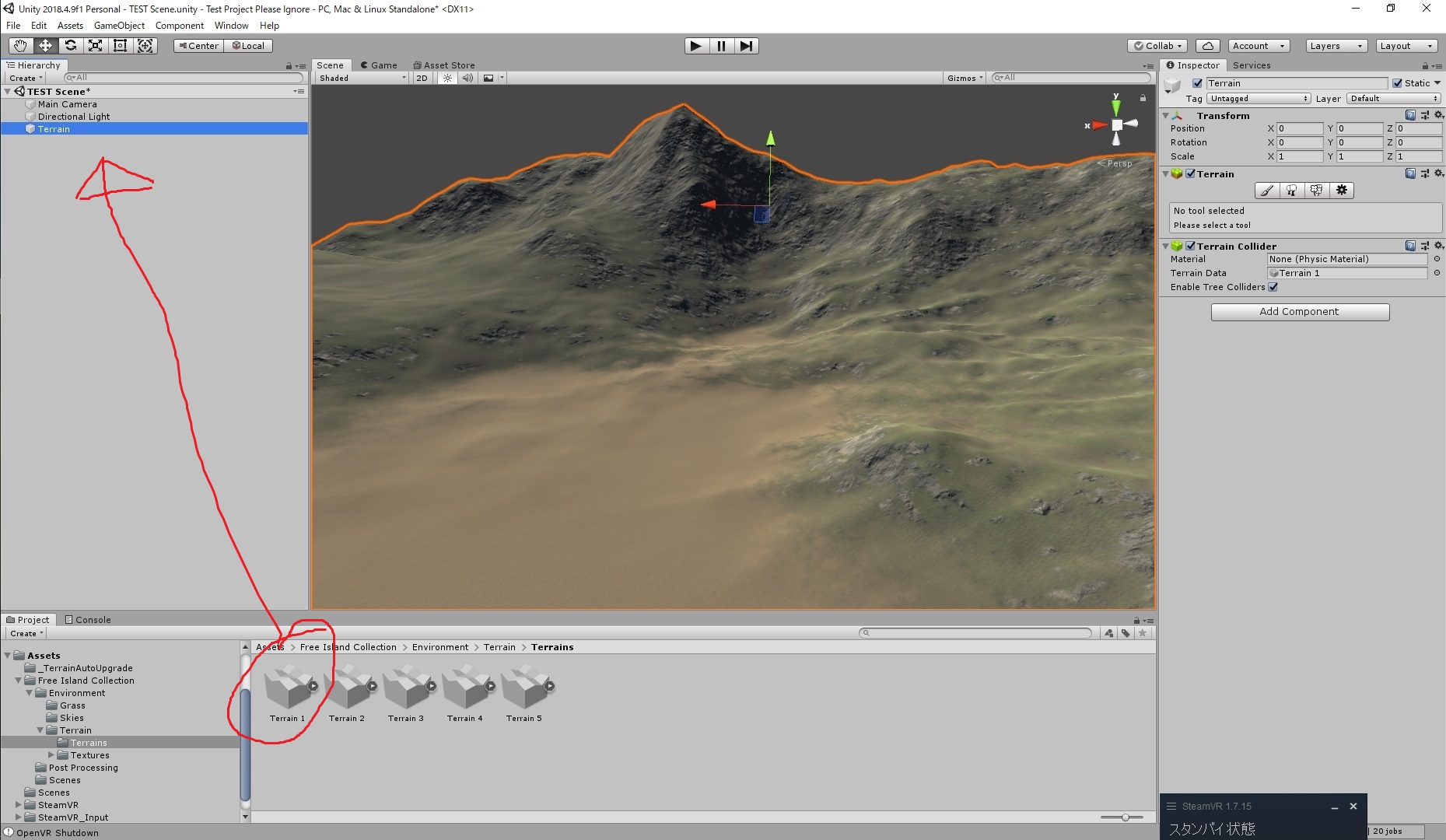1446x840 pixels.
Task: Click the Add Component button
Action: (x=1299, y=311)
